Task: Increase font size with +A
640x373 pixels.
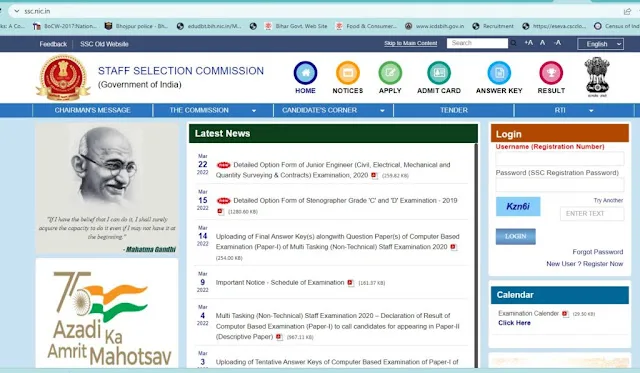Action: 529,42
